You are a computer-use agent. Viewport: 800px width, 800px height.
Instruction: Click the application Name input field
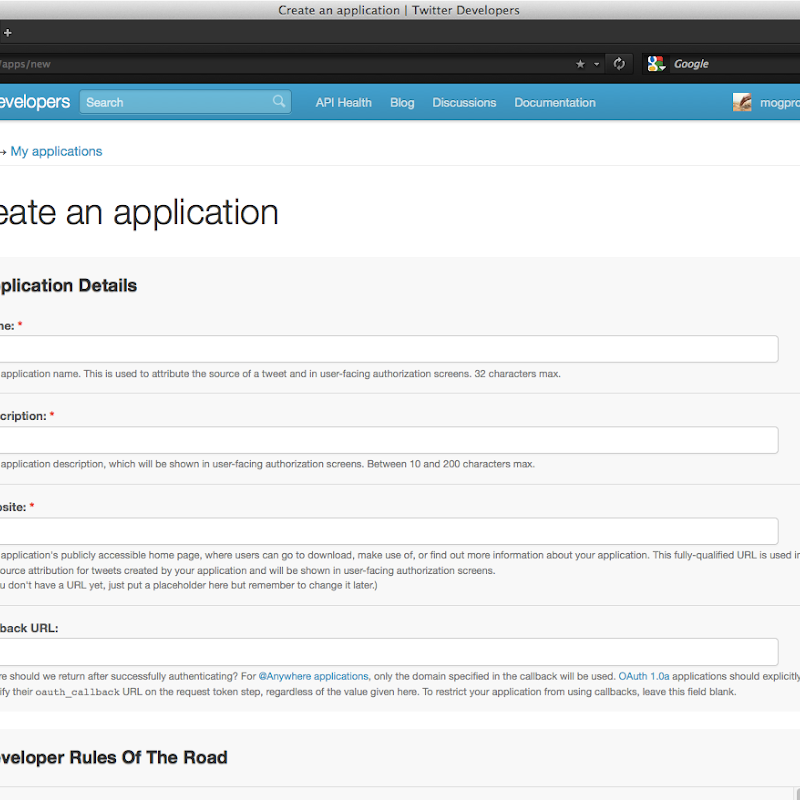point(388,349)
